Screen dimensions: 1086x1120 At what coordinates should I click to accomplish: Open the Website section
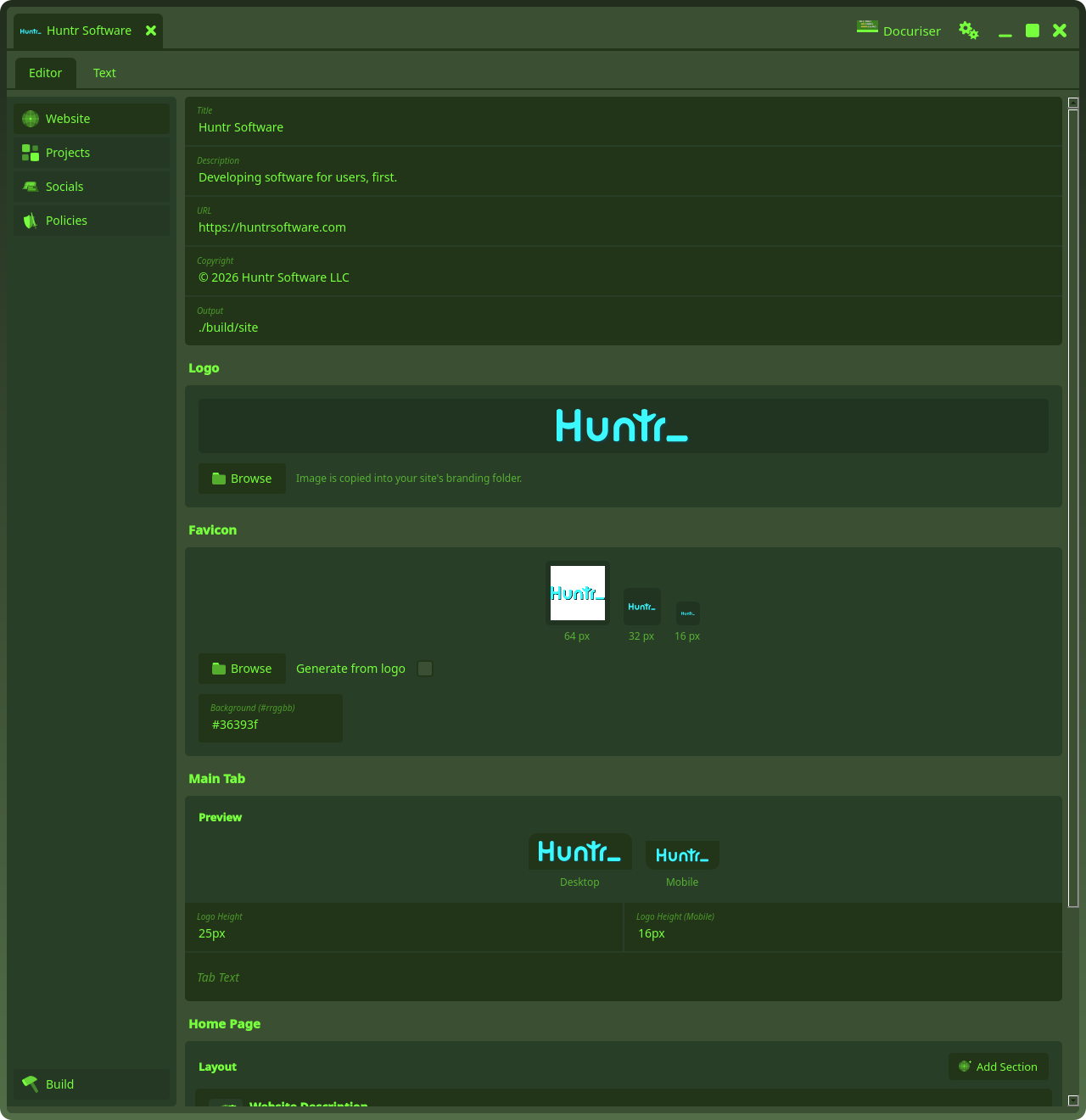point(92,119)
